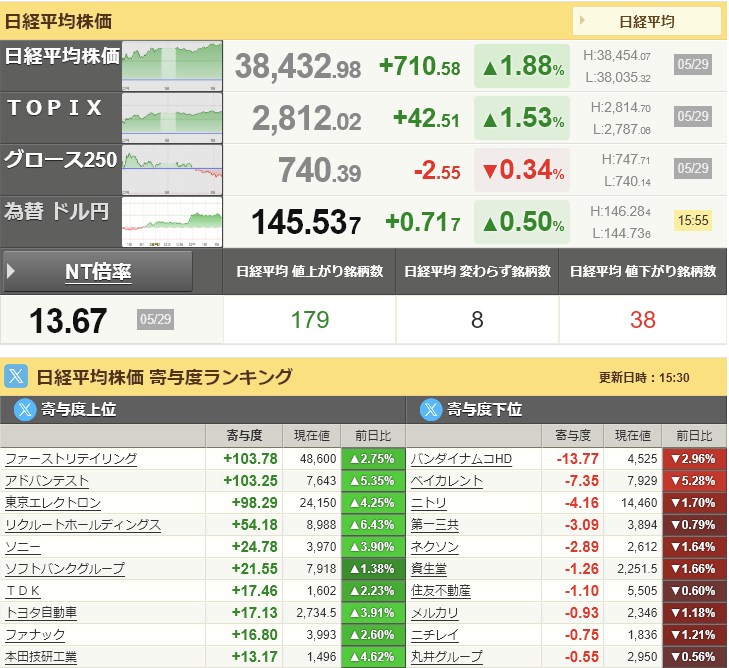Open ネクソン stock link

pos(435,547)
